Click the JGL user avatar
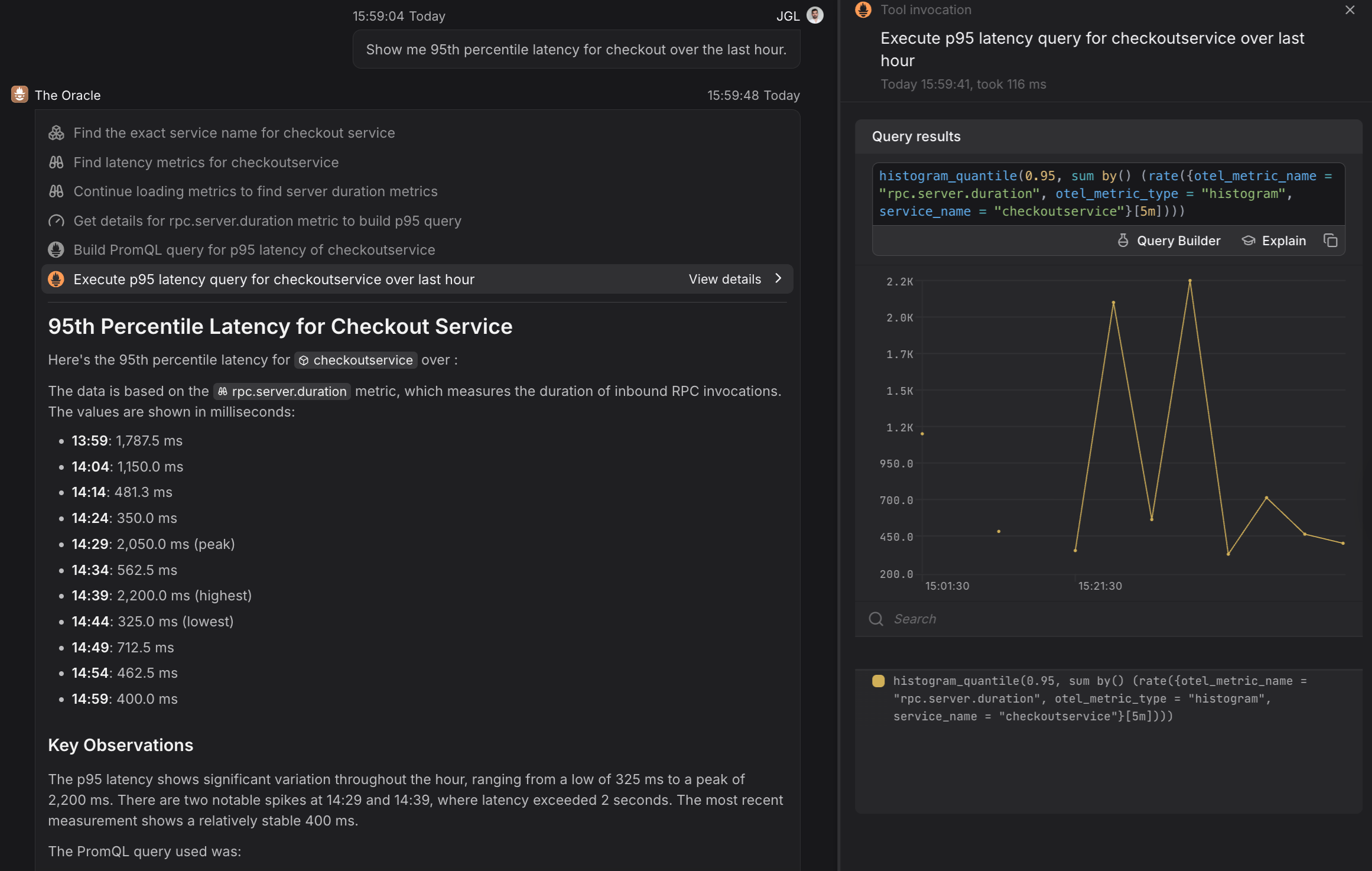 point(815,15)
